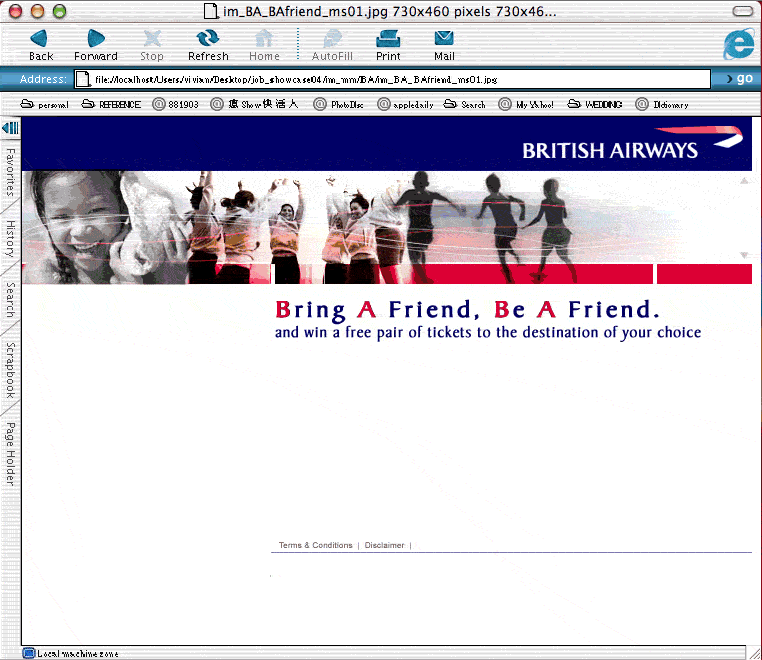The width and height of the screenshot is (762, 660).
Task: Open the Dictionary bookmark
Action: click(662, 104)
